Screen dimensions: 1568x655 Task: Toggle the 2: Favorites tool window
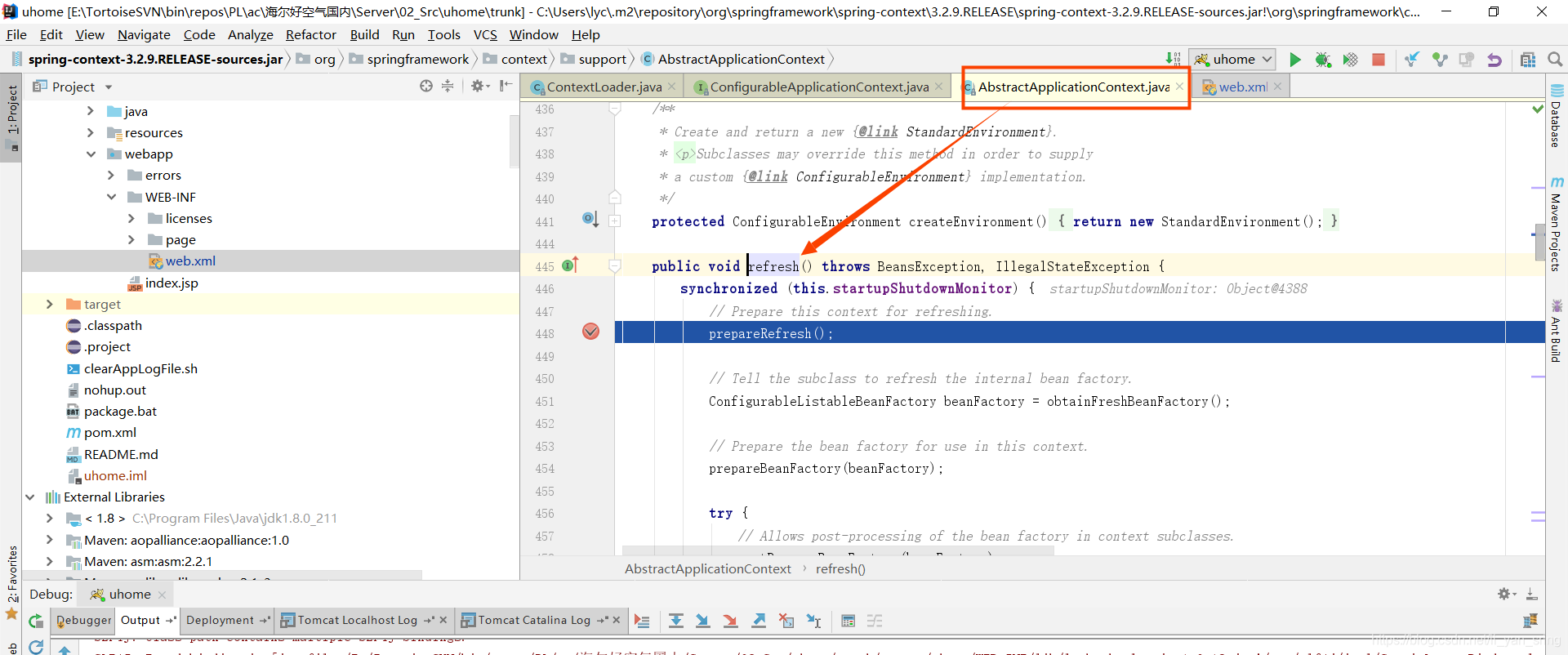coord(11,581)
